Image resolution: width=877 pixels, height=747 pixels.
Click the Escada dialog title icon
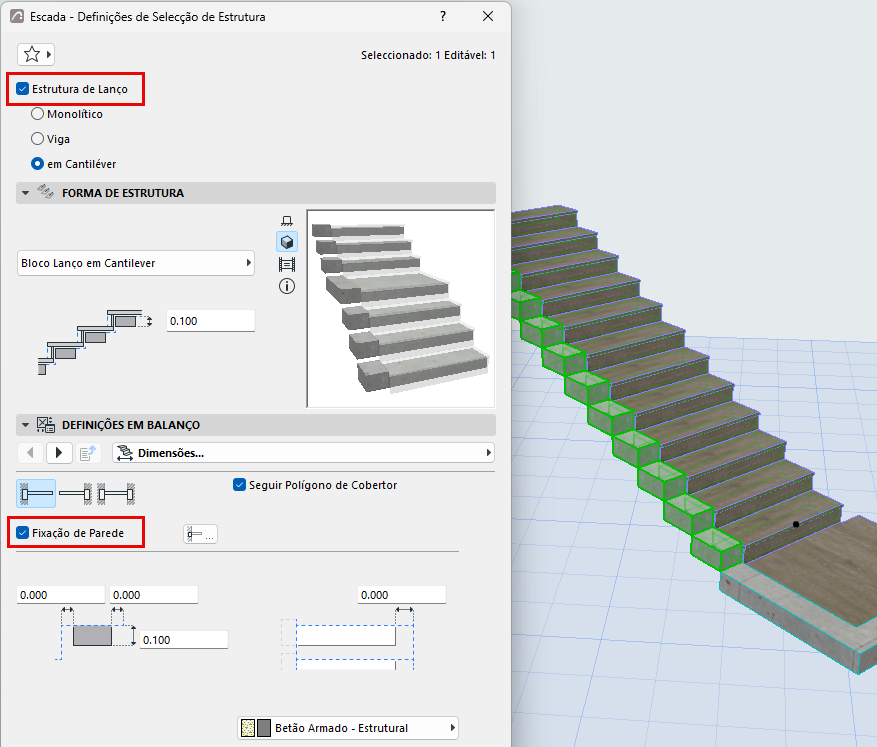click(17, 16)
